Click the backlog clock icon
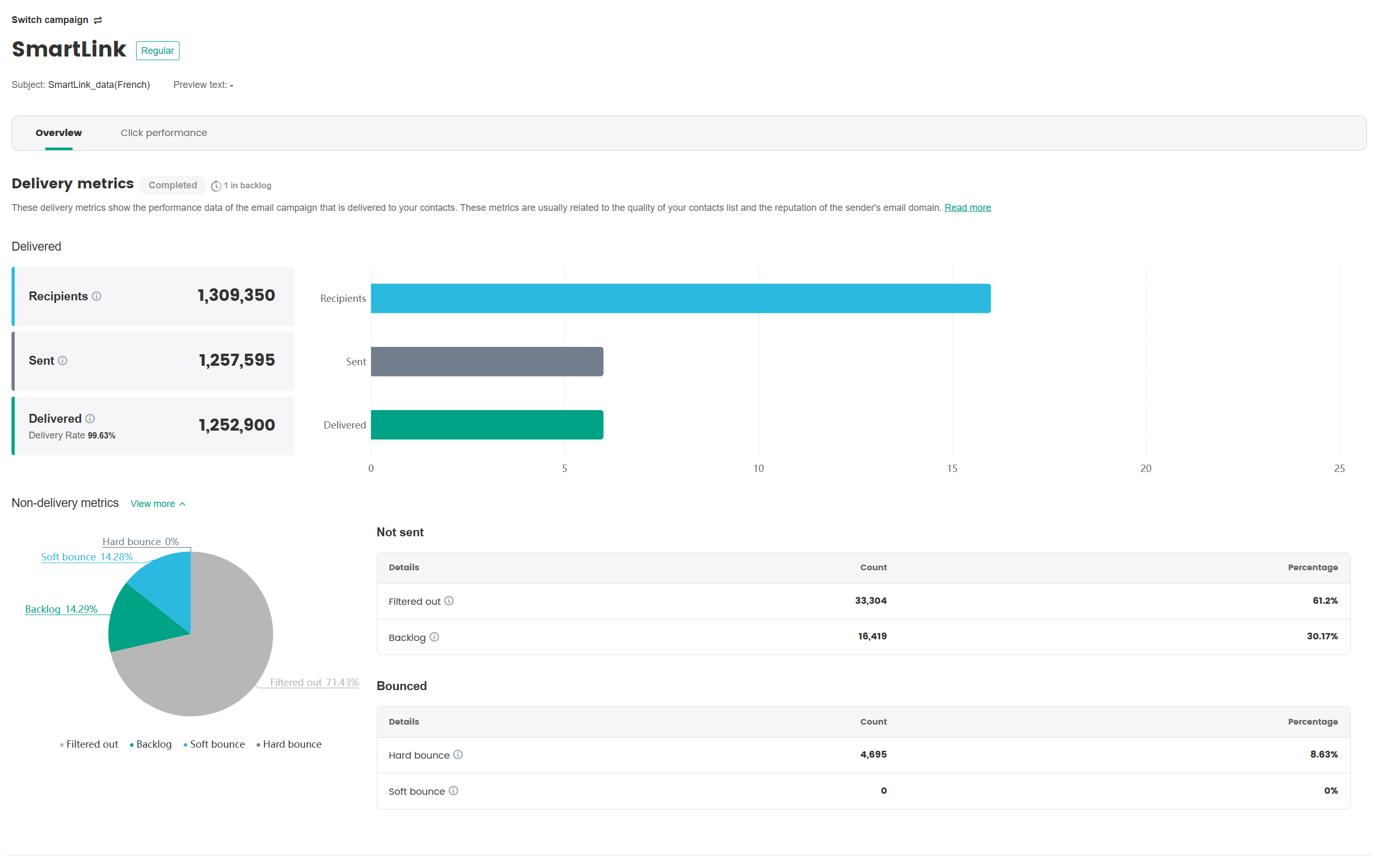This screenshot has width=1380, height=868. point(216,186)
